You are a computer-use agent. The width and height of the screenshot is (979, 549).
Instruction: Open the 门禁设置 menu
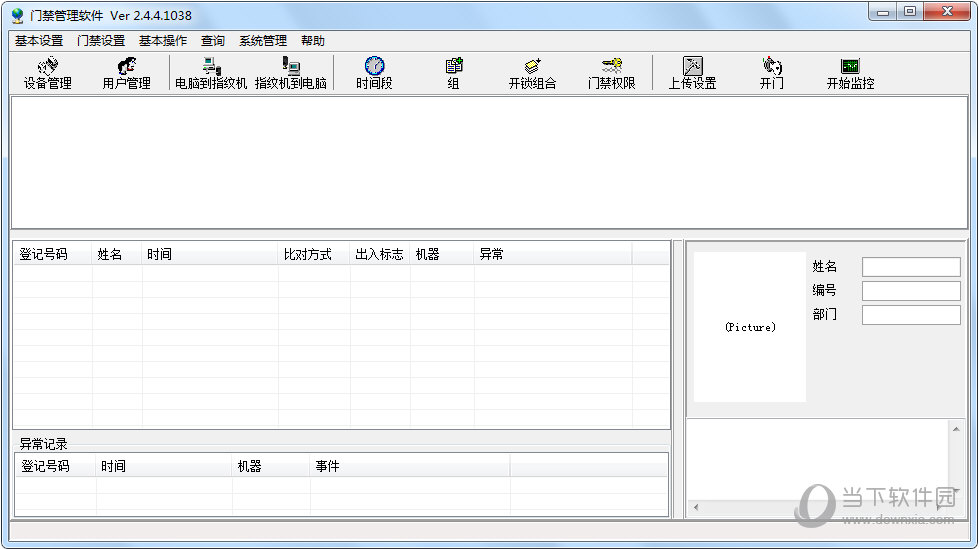coord(101,41)
